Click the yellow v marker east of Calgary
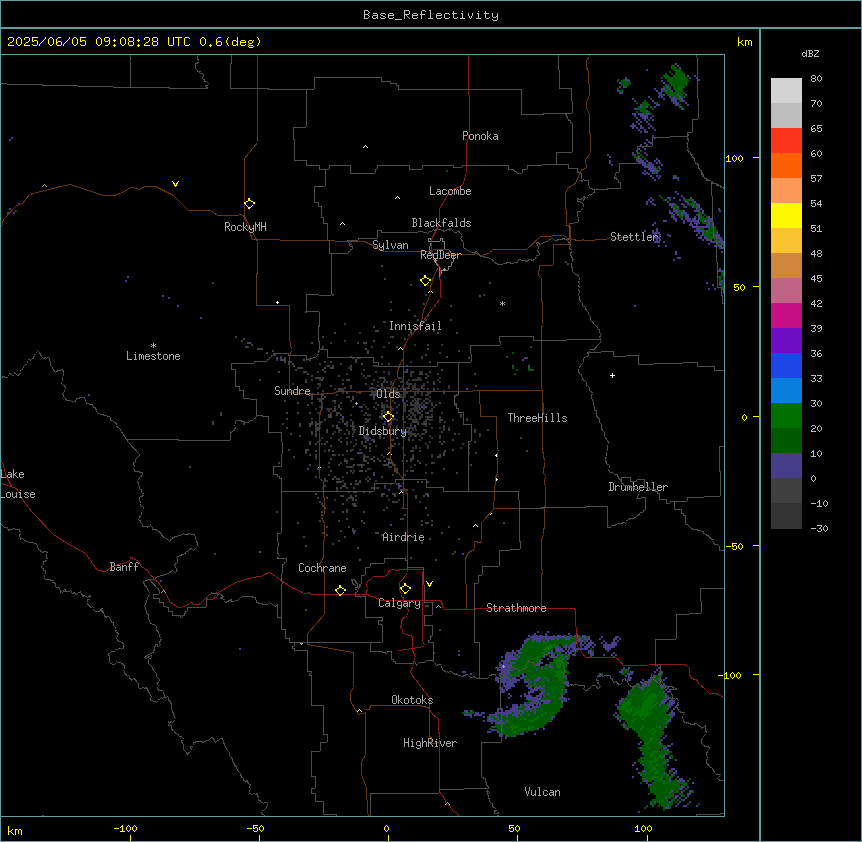This screenshot has height=842, width=862. (429, 583)
